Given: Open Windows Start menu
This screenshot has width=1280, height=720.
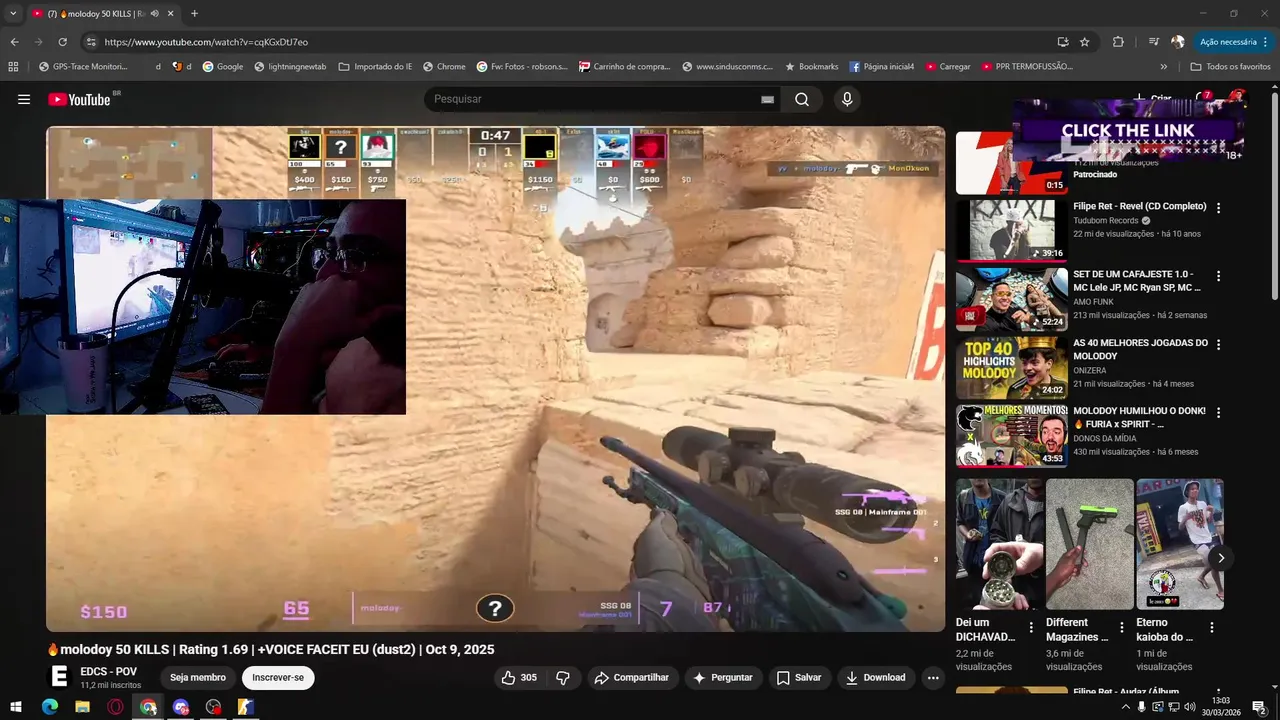Looking at the screenshot, I should 16,707.
